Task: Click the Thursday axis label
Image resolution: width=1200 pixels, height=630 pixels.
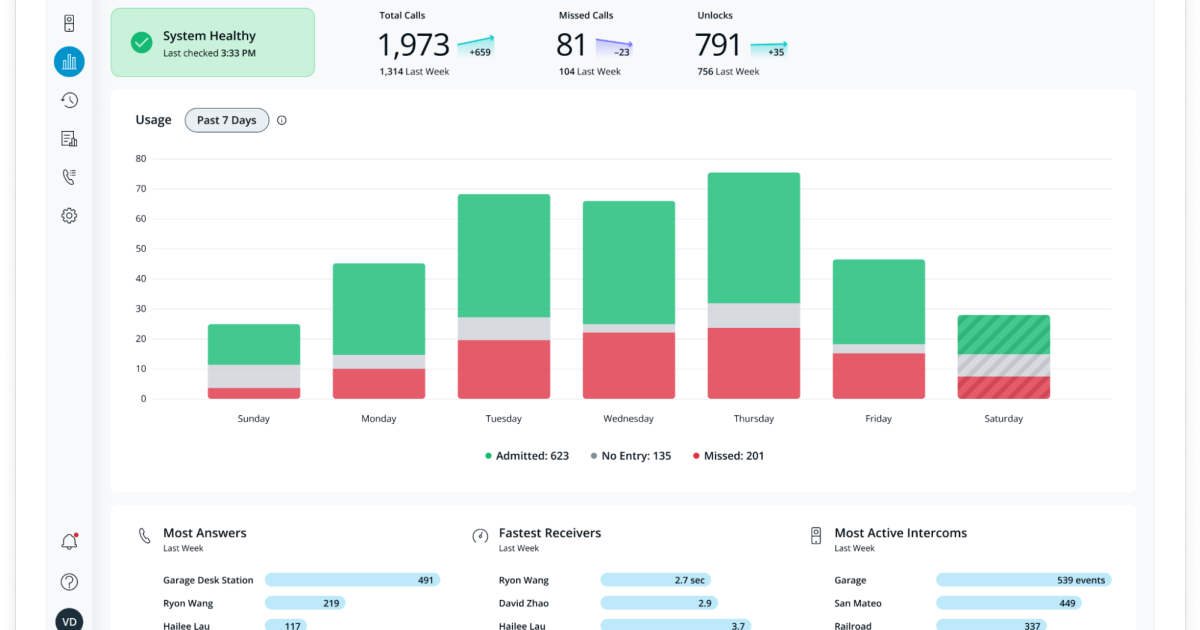Action: click(x=754, y=419)
